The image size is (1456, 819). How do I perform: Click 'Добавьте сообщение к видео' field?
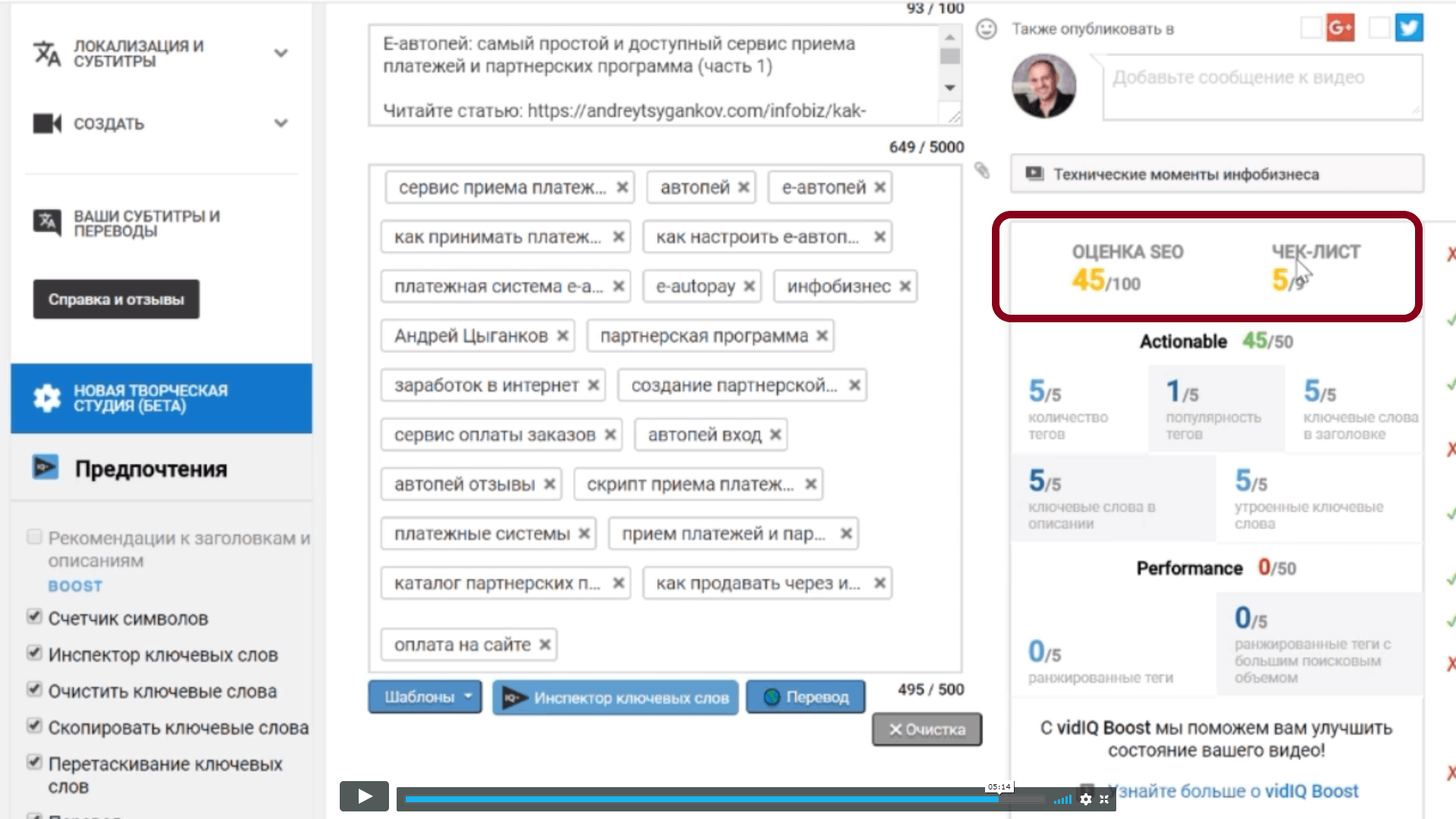[1263, 87]
